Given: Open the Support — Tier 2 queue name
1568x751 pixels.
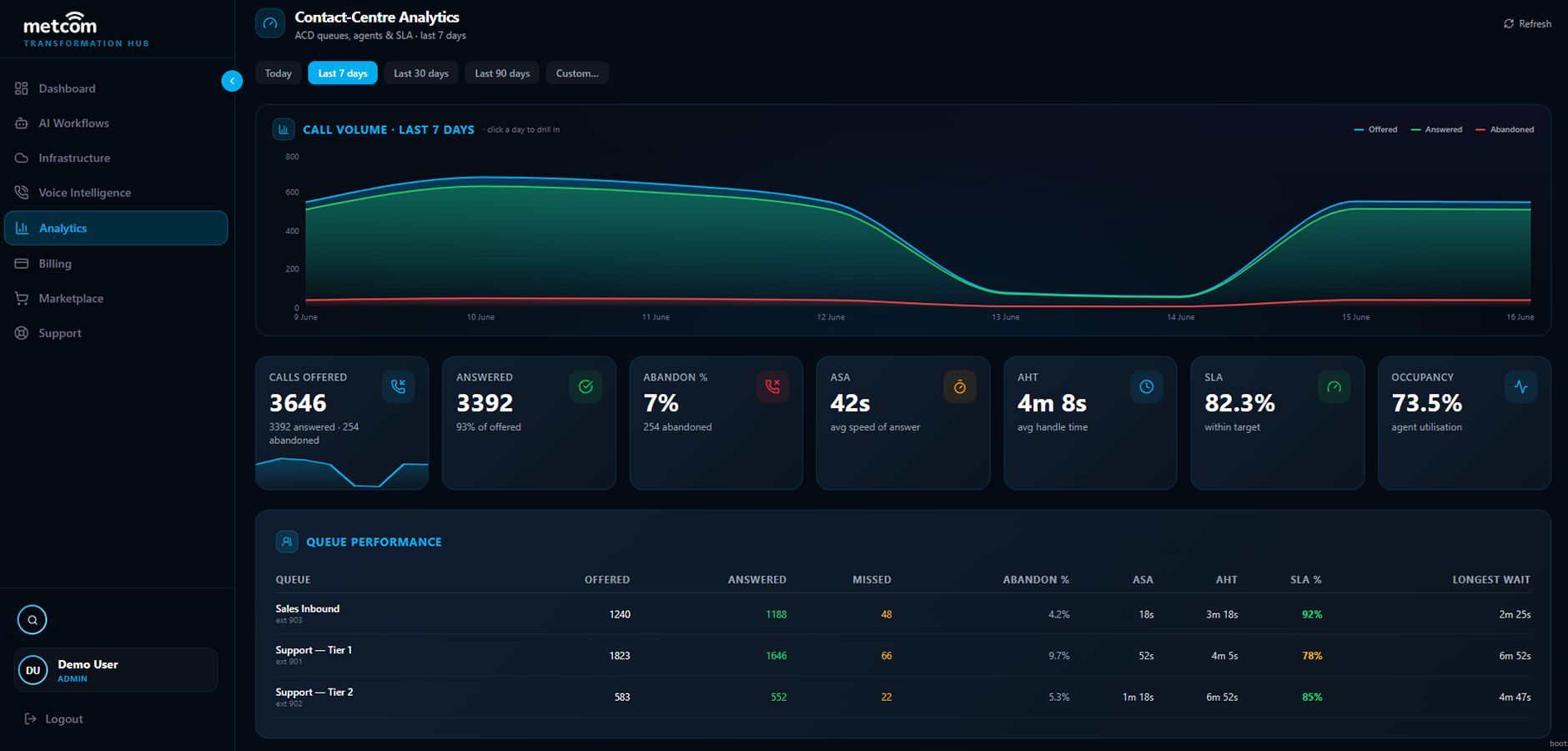Looking at the screenshot, I should pos(314,692).
